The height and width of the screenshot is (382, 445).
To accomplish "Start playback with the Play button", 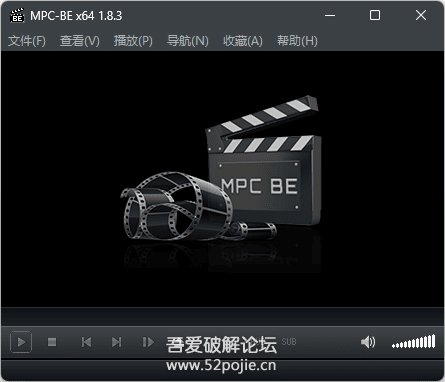I will [21, 342].
